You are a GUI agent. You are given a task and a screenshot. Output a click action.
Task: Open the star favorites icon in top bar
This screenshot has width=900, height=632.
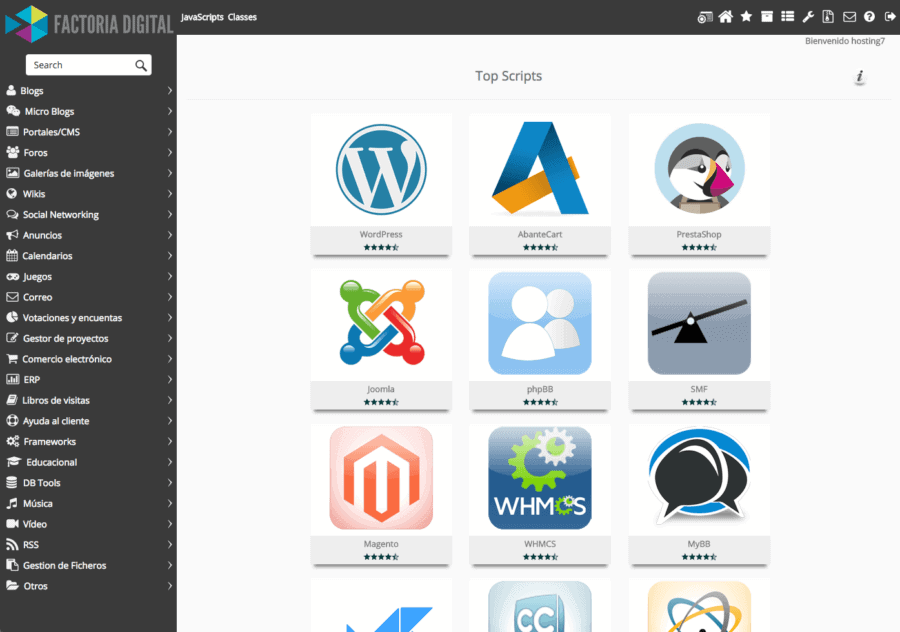click(x=746, y=16)
